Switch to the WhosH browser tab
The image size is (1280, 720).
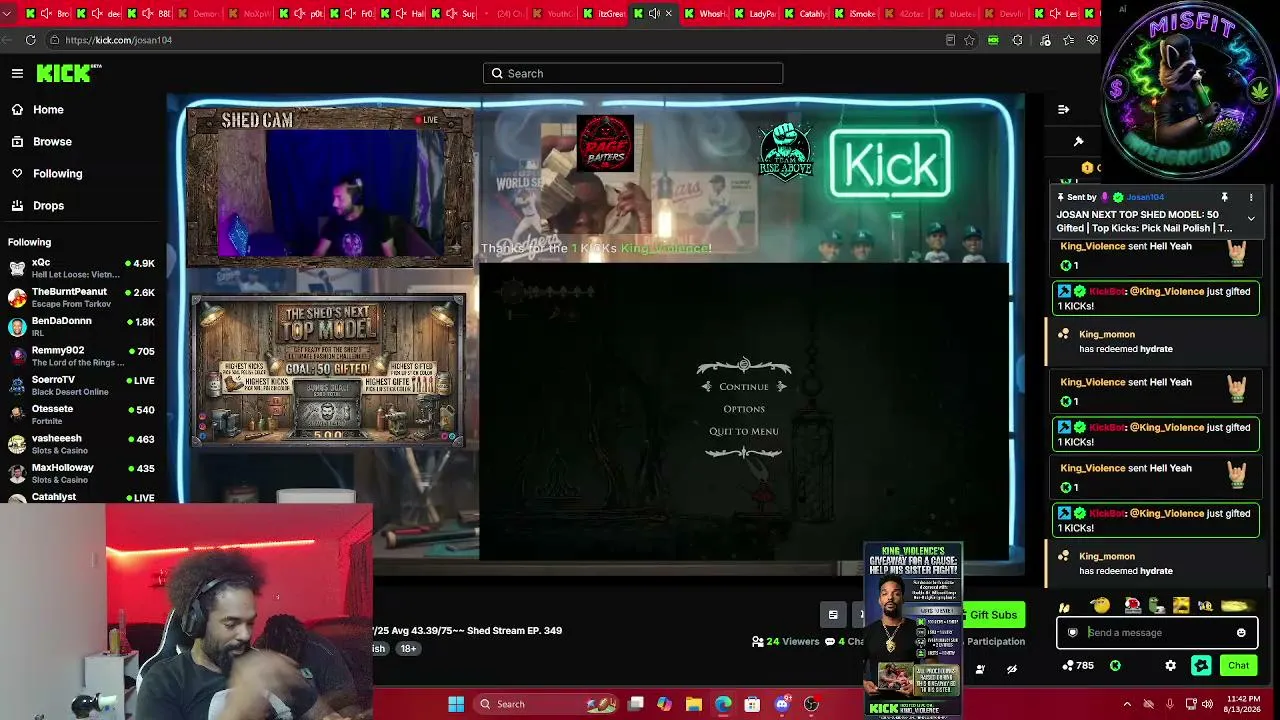704,14
